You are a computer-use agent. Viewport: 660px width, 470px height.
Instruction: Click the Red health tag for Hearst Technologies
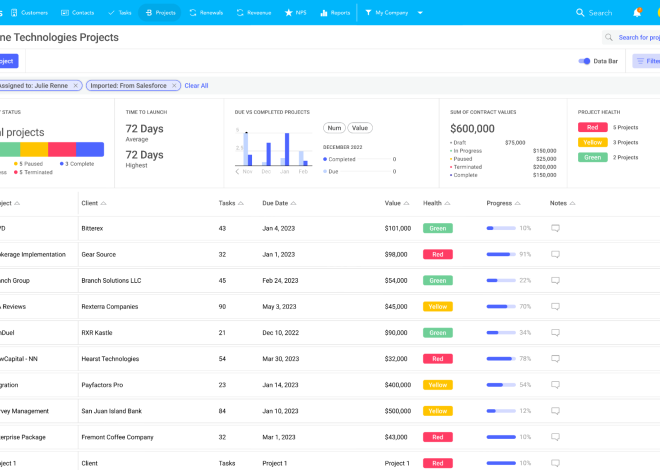(x=438, y=358)
